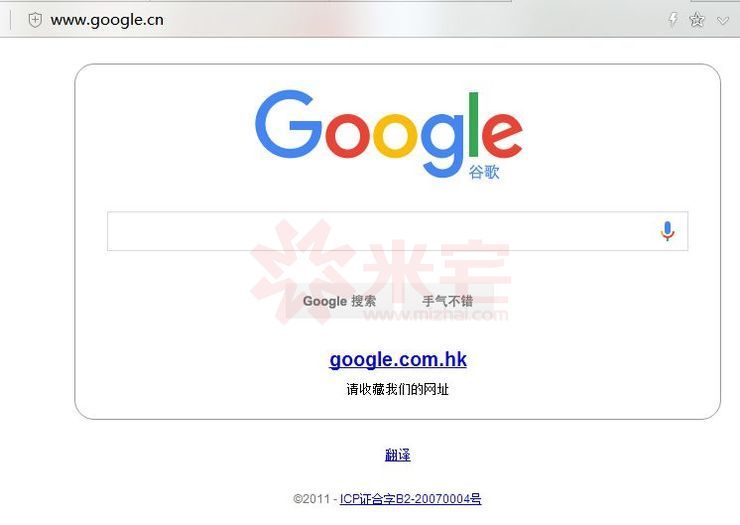
Task: Select the www.google.cn address text
Action: click(107, 20)
